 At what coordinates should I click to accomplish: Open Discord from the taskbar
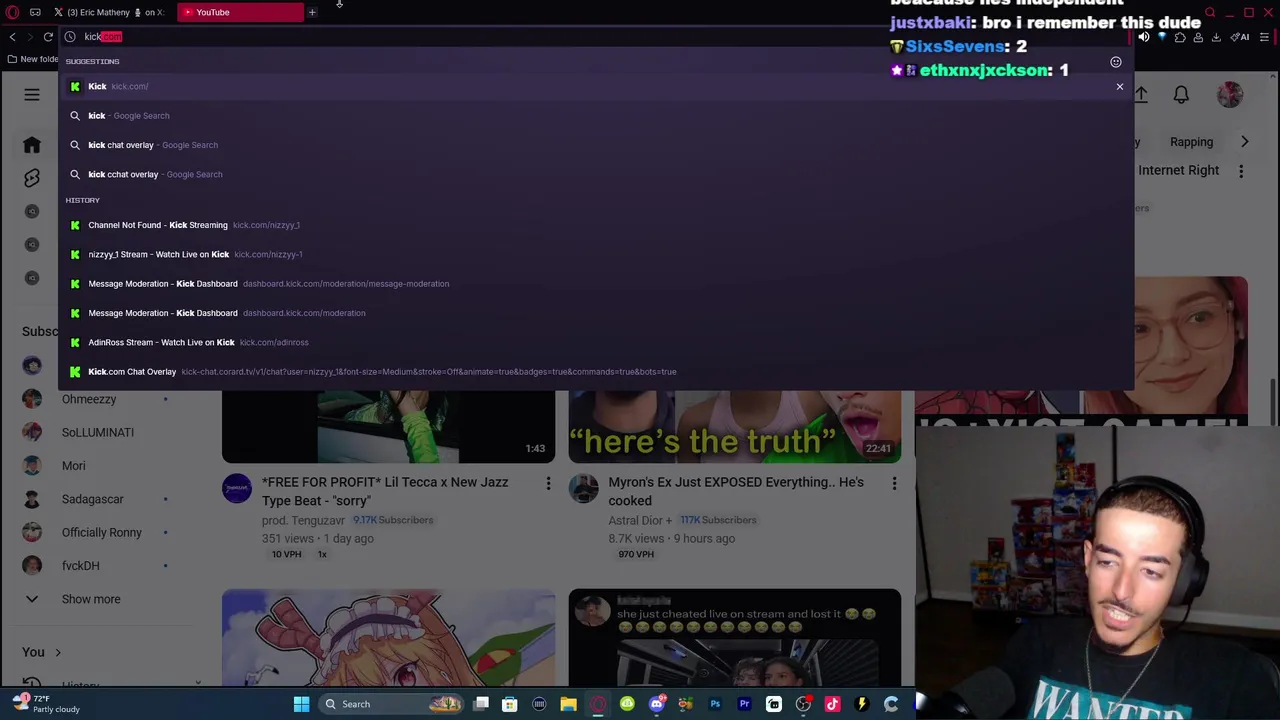pos(656,704)
